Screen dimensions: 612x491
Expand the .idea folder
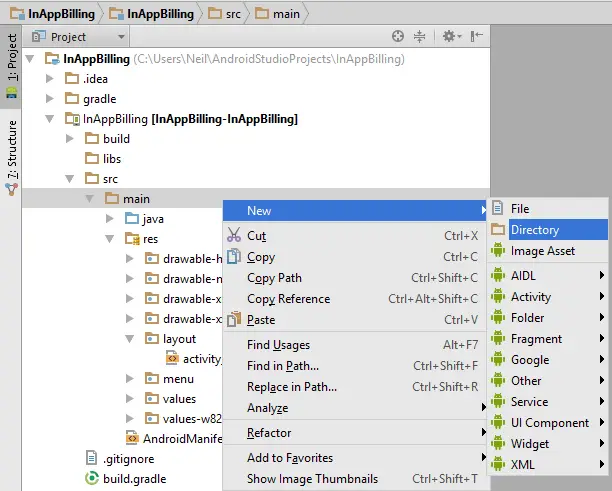[x=50, y=78]
